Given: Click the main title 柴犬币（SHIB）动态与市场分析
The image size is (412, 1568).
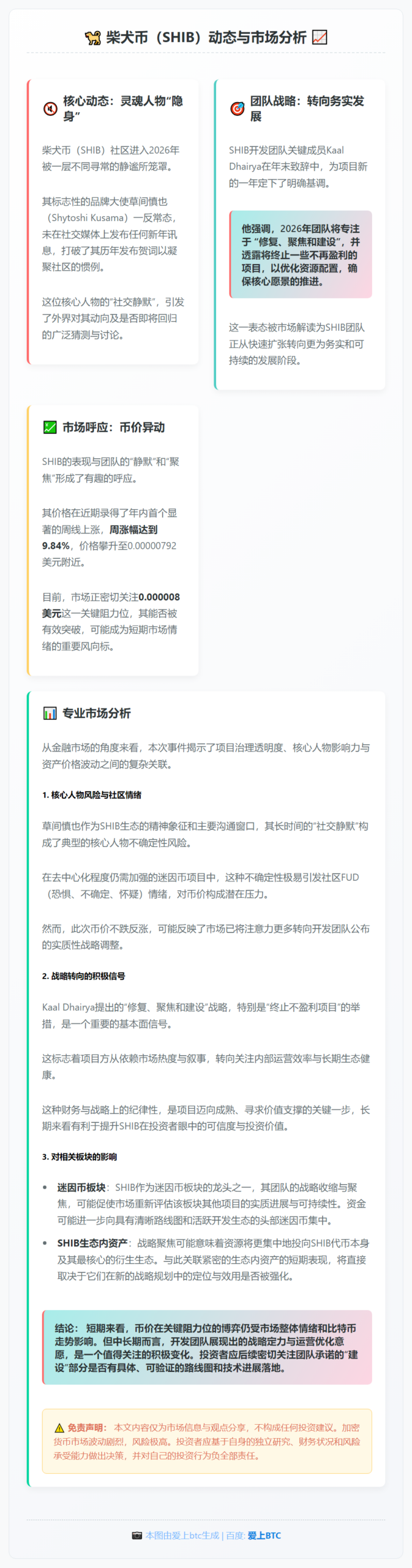Looking at the screenshot, I should click(206, 37).
